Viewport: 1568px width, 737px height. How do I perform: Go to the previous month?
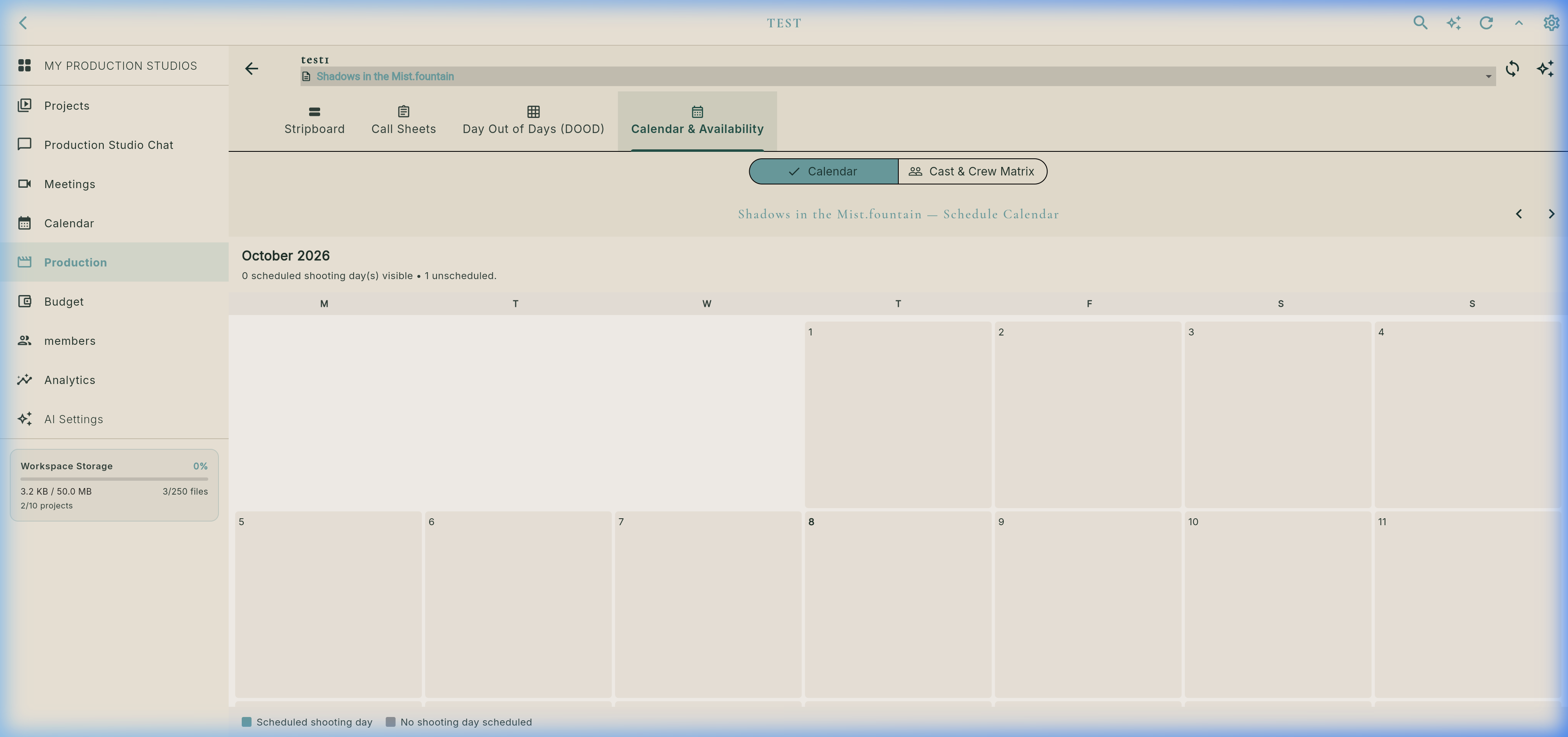point(1519,214)
